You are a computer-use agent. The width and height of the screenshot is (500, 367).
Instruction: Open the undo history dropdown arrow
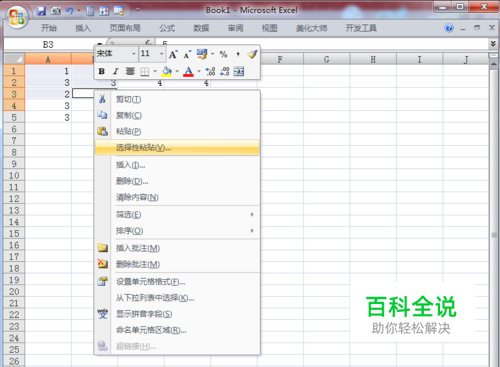pyautogui.click(x=79, y=11)
